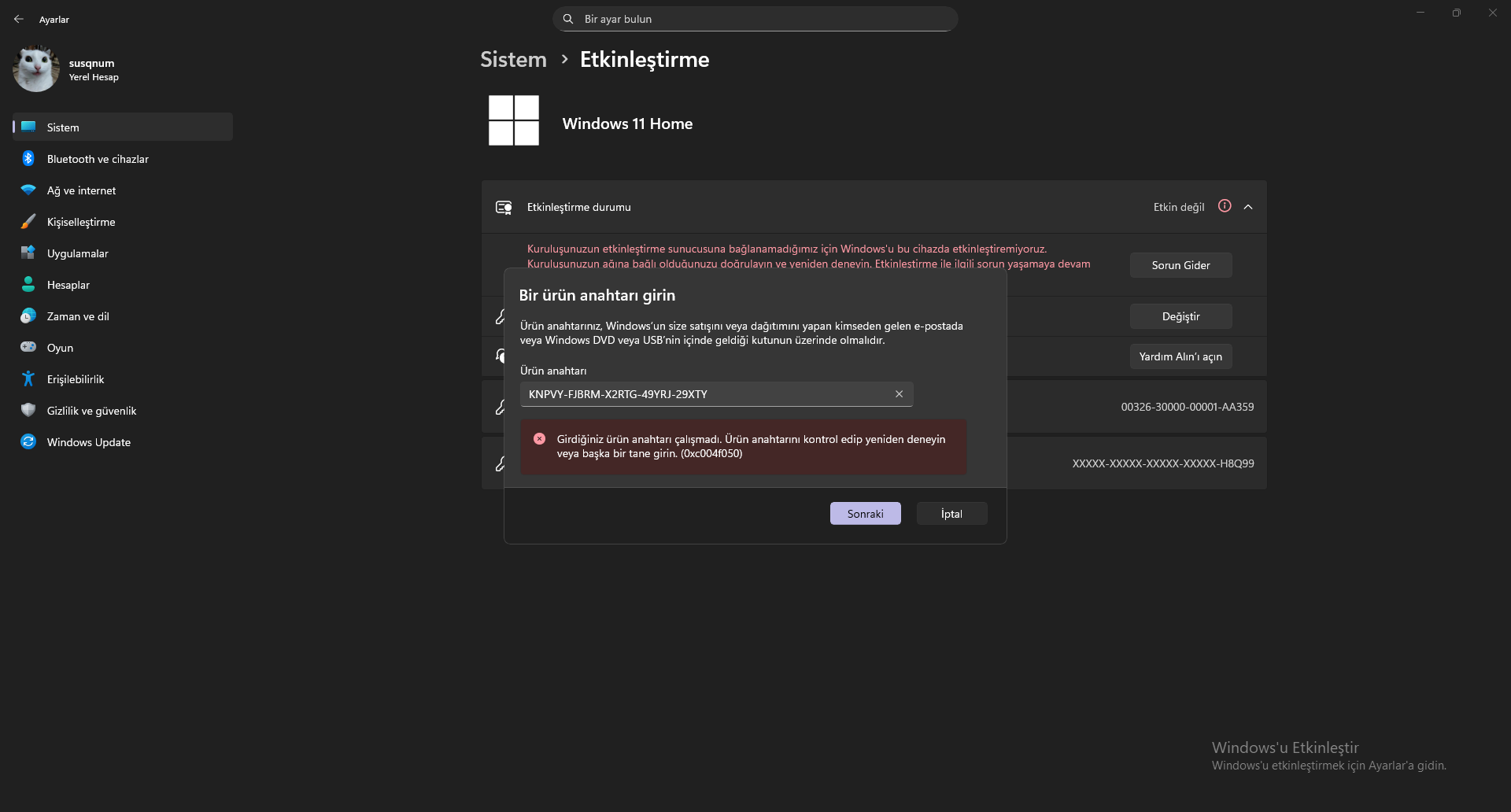Go to Erişilebilirlik settings
Image resolution: width=1511 pixels, height=812 pixels.
click(x=123, y=378)
